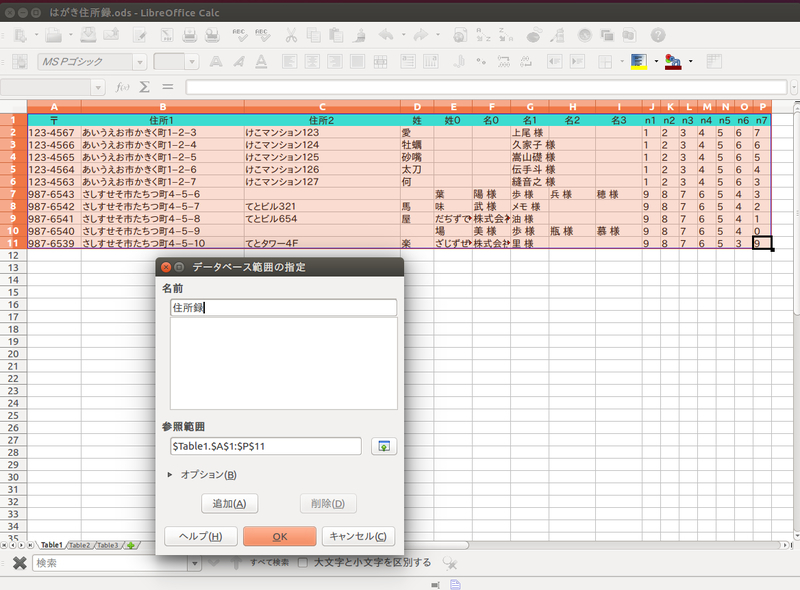Toggle Bold formatting icon
This screenshot has height=590, width=800.
click(x=216, y=62)
